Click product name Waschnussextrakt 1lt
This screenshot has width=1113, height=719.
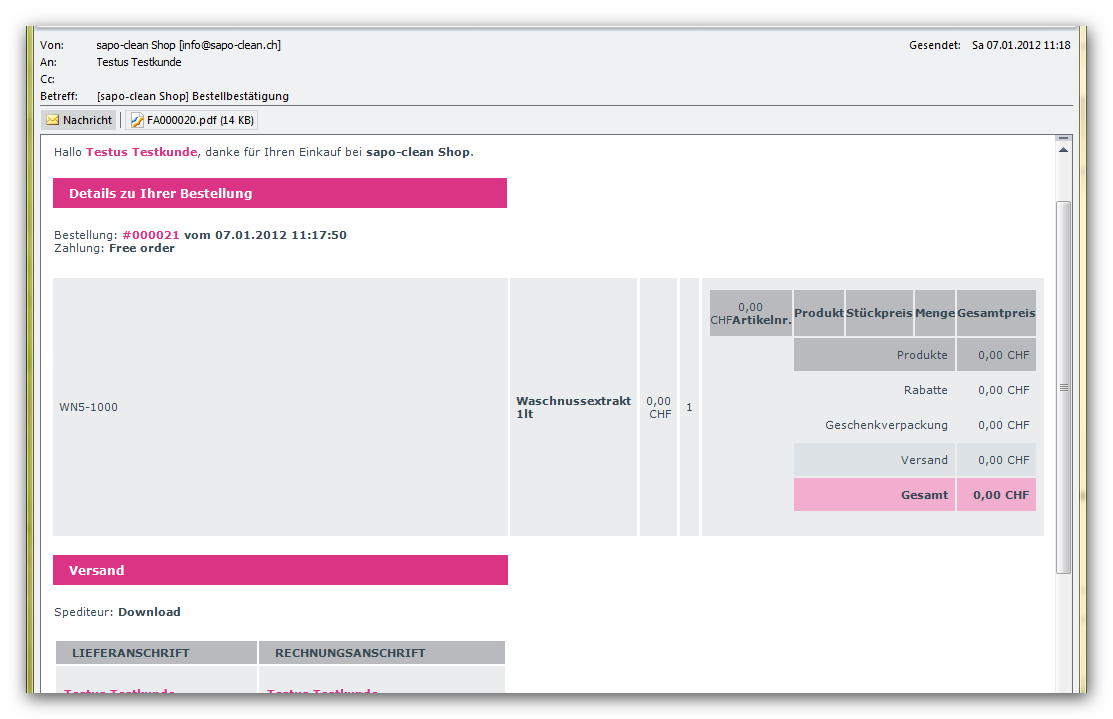tap(574, 407)
